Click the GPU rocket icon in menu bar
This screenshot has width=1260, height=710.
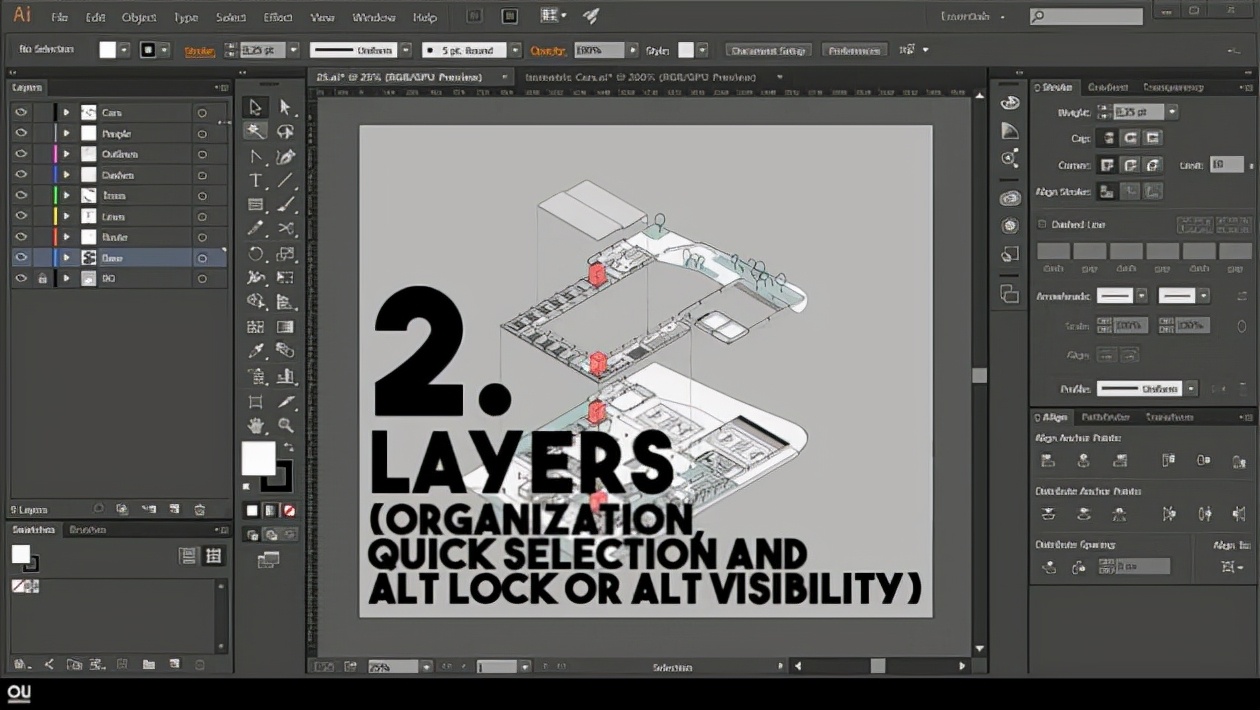[x=590, y=16]
